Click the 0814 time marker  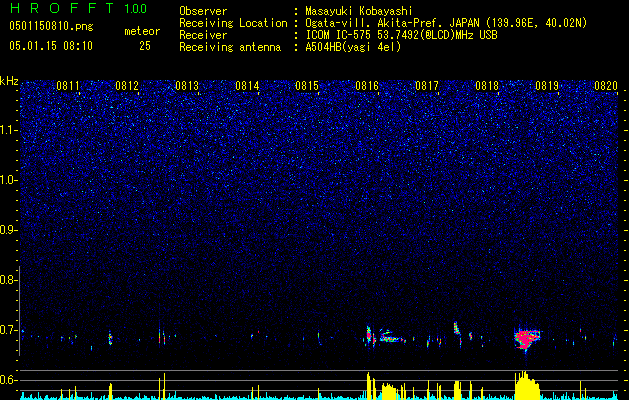(247, 86)
